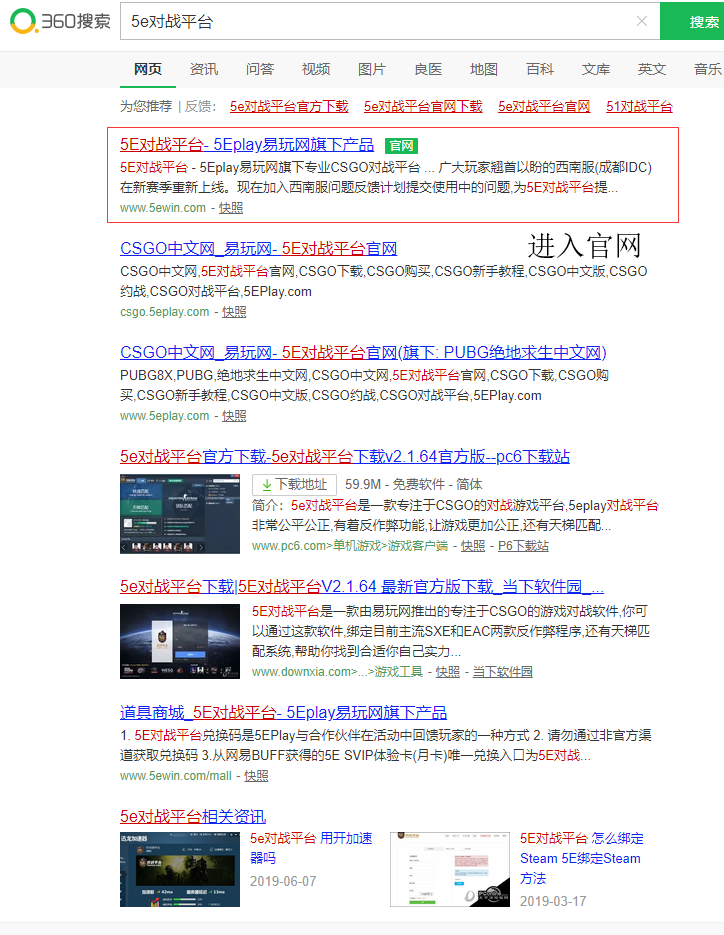Open pc6下载站 result title link

pos(345,456)
